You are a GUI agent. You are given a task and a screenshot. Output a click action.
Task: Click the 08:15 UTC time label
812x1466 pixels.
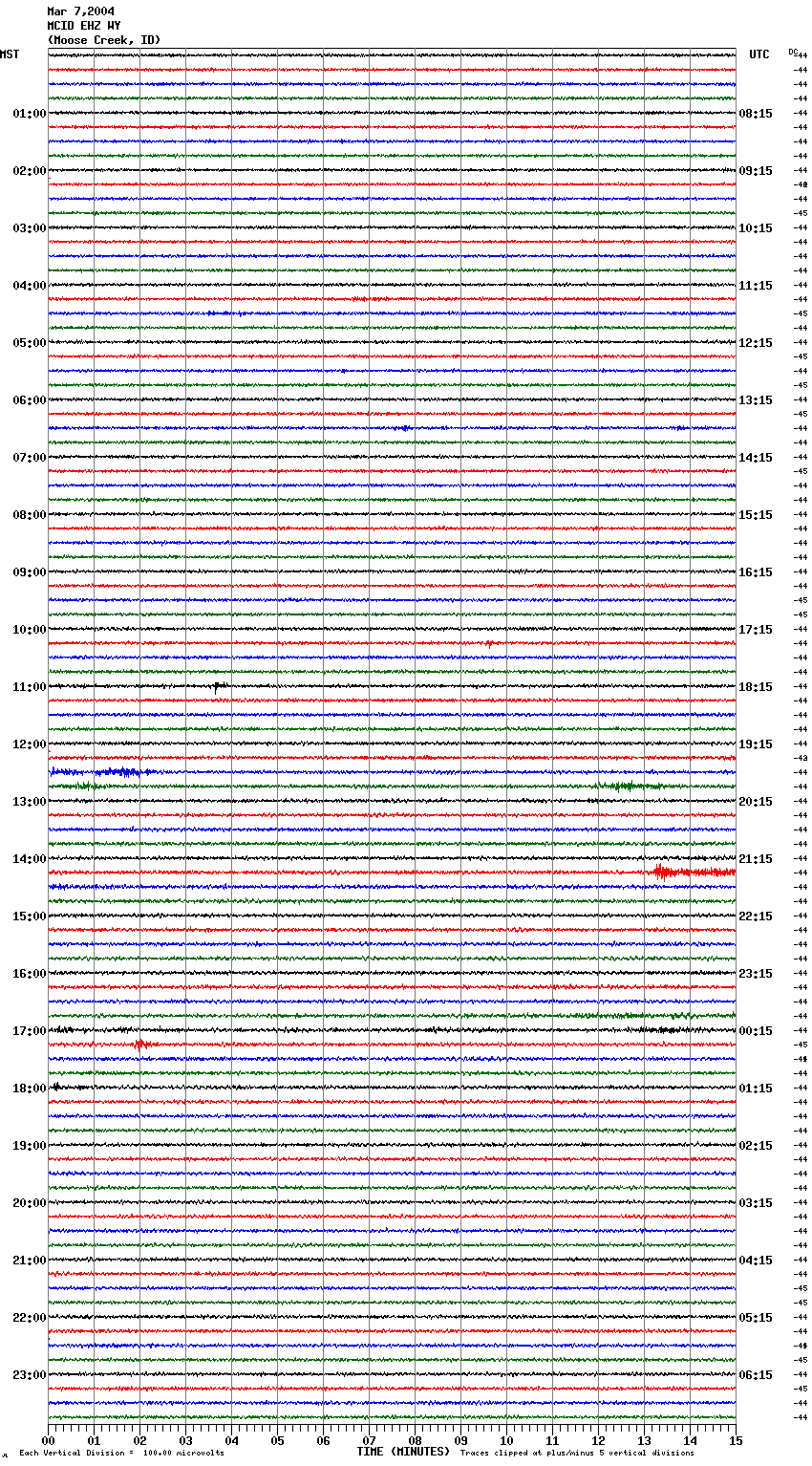pos(756,114)
